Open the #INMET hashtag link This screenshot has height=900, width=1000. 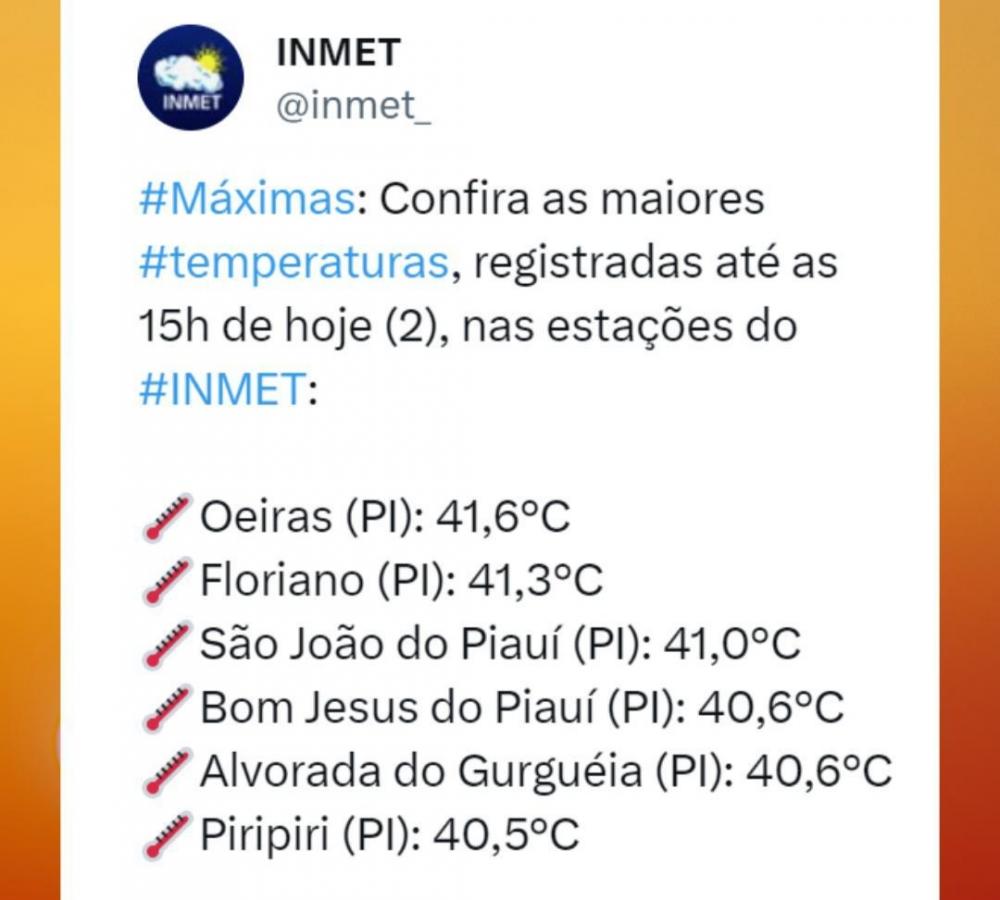pos(222,388)
